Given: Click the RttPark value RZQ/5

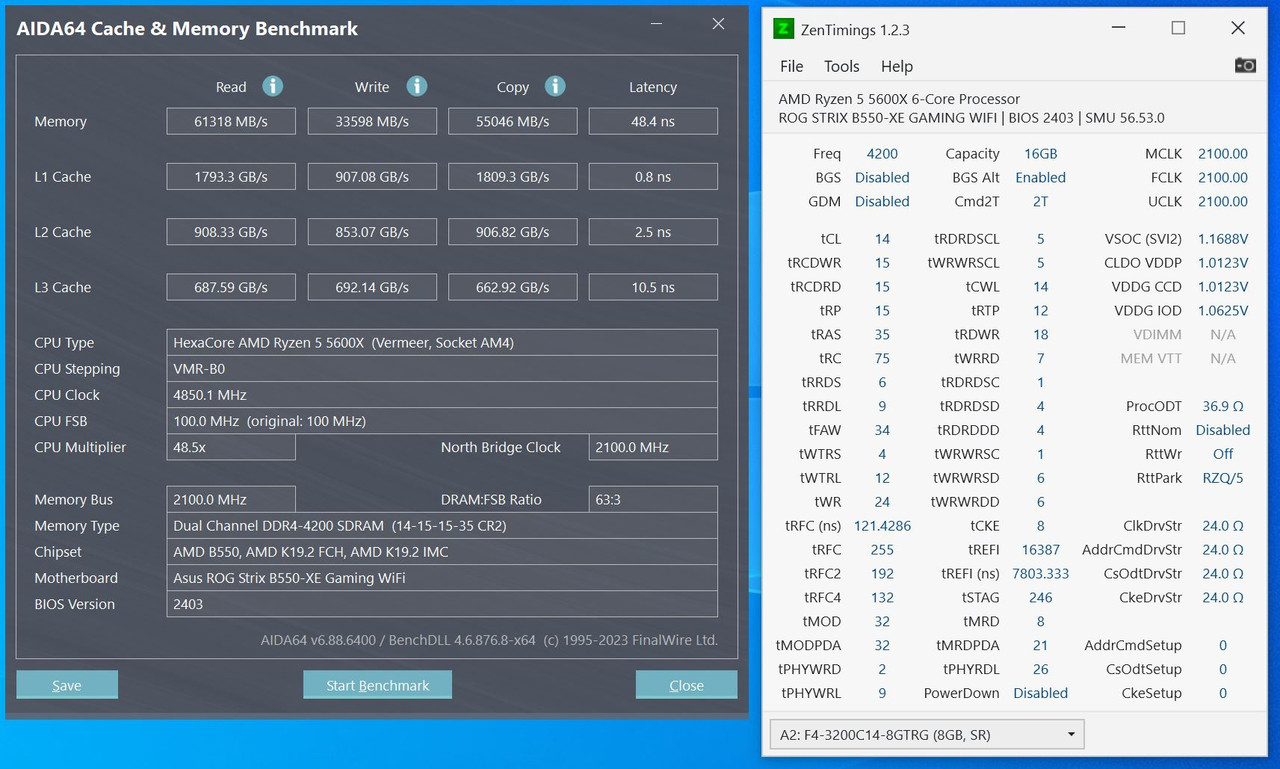Looking at the screenshot, I should (x=1223, y=479).
